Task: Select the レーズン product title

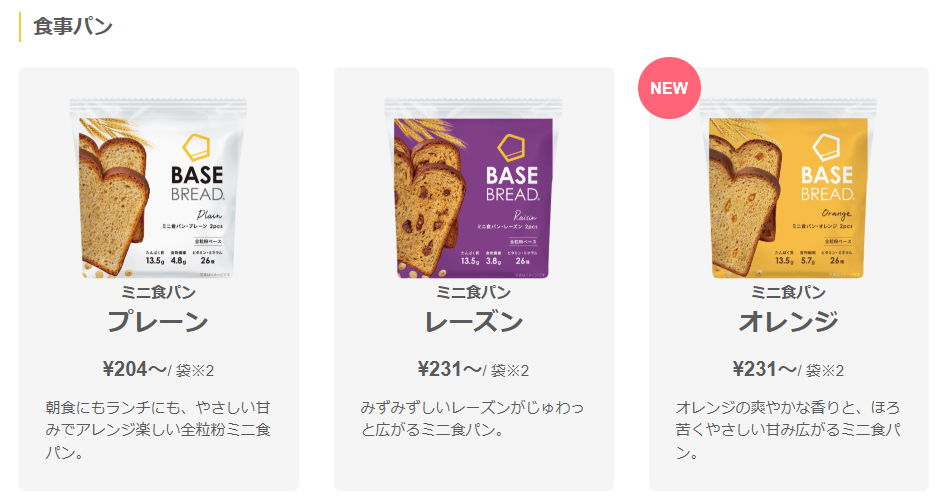Action: point(474,322)
